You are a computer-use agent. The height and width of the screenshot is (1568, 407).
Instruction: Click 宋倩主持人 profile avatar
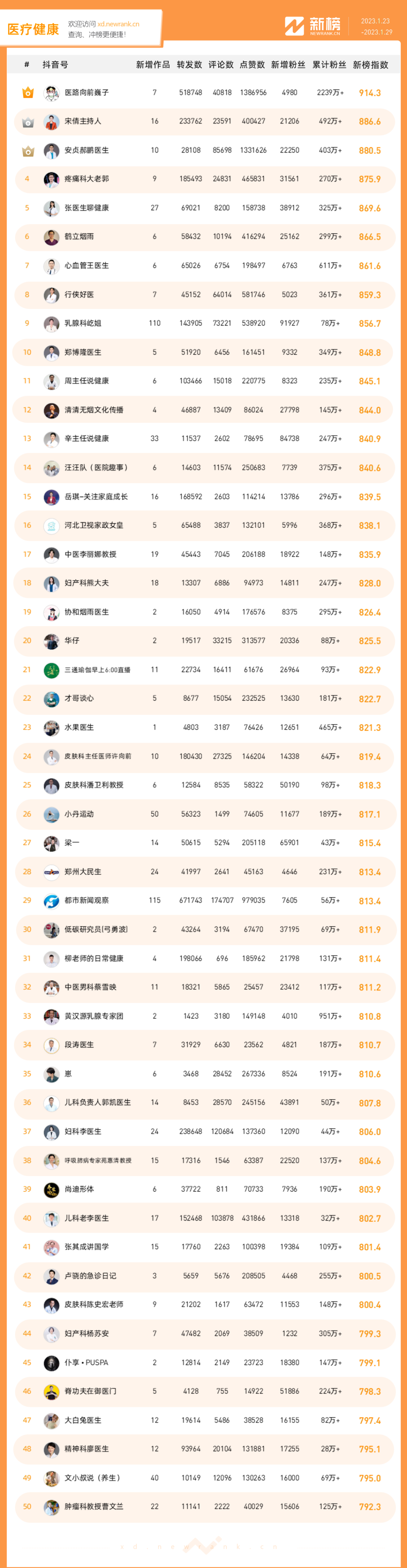tap(52, 122)
